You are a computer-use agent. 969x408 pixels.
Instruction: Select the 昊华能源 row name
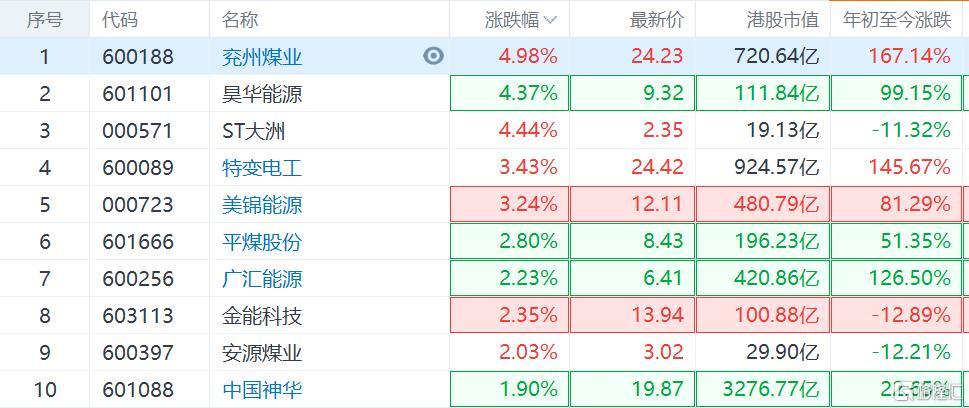pyautogui.click(x=262, y=94)
